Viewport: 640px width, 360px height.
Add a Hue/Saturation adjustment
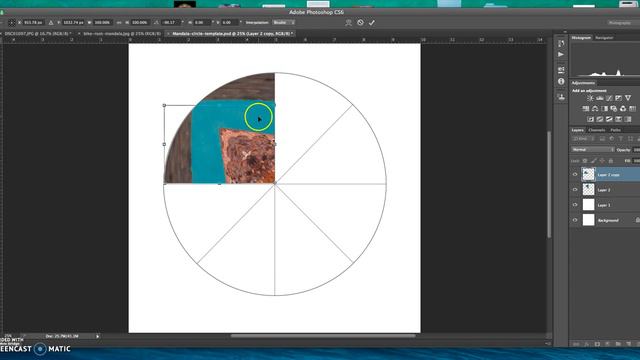[x=586, y=109]
